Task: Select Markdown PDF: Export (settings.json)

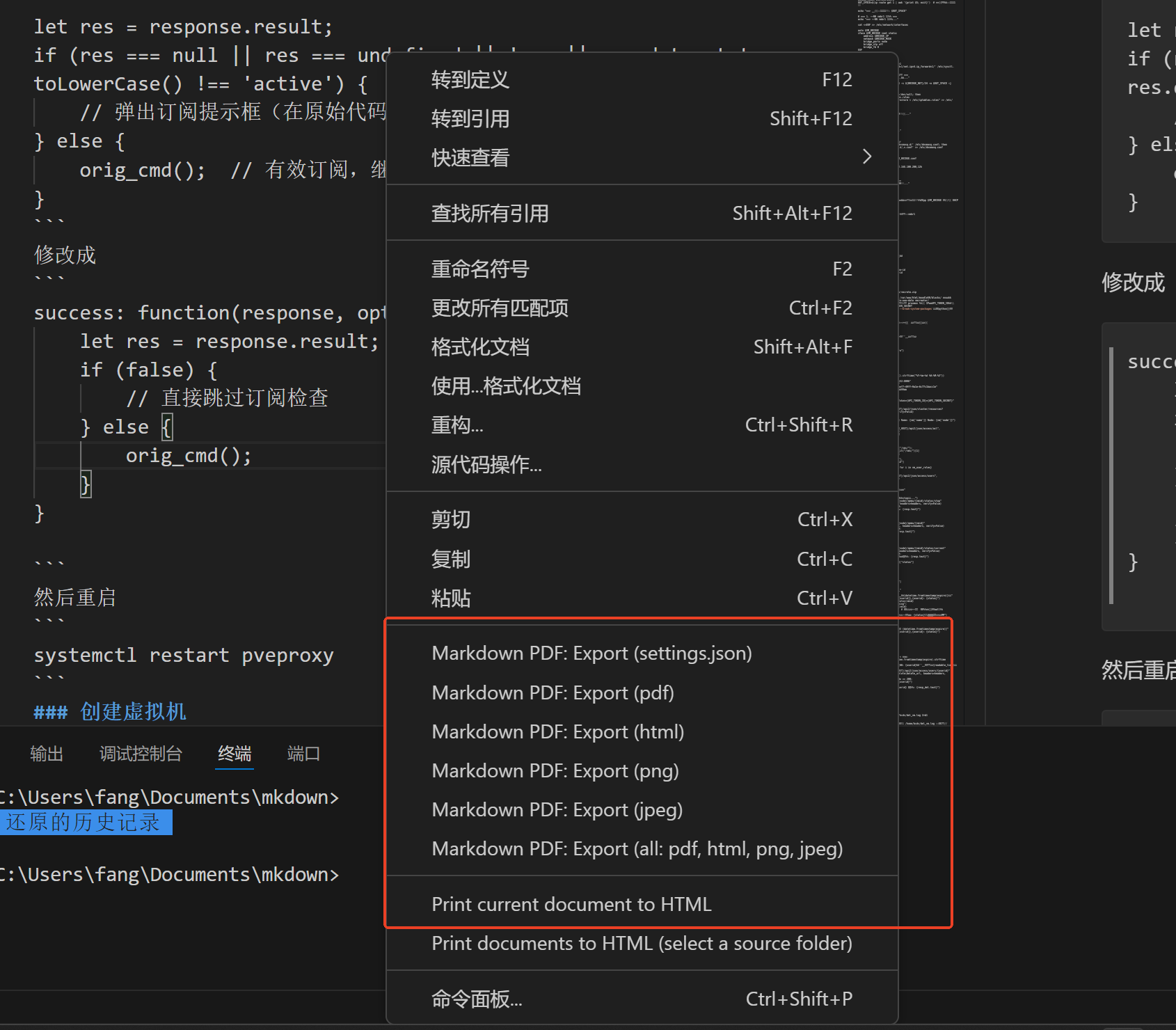Action: [642, 653]
